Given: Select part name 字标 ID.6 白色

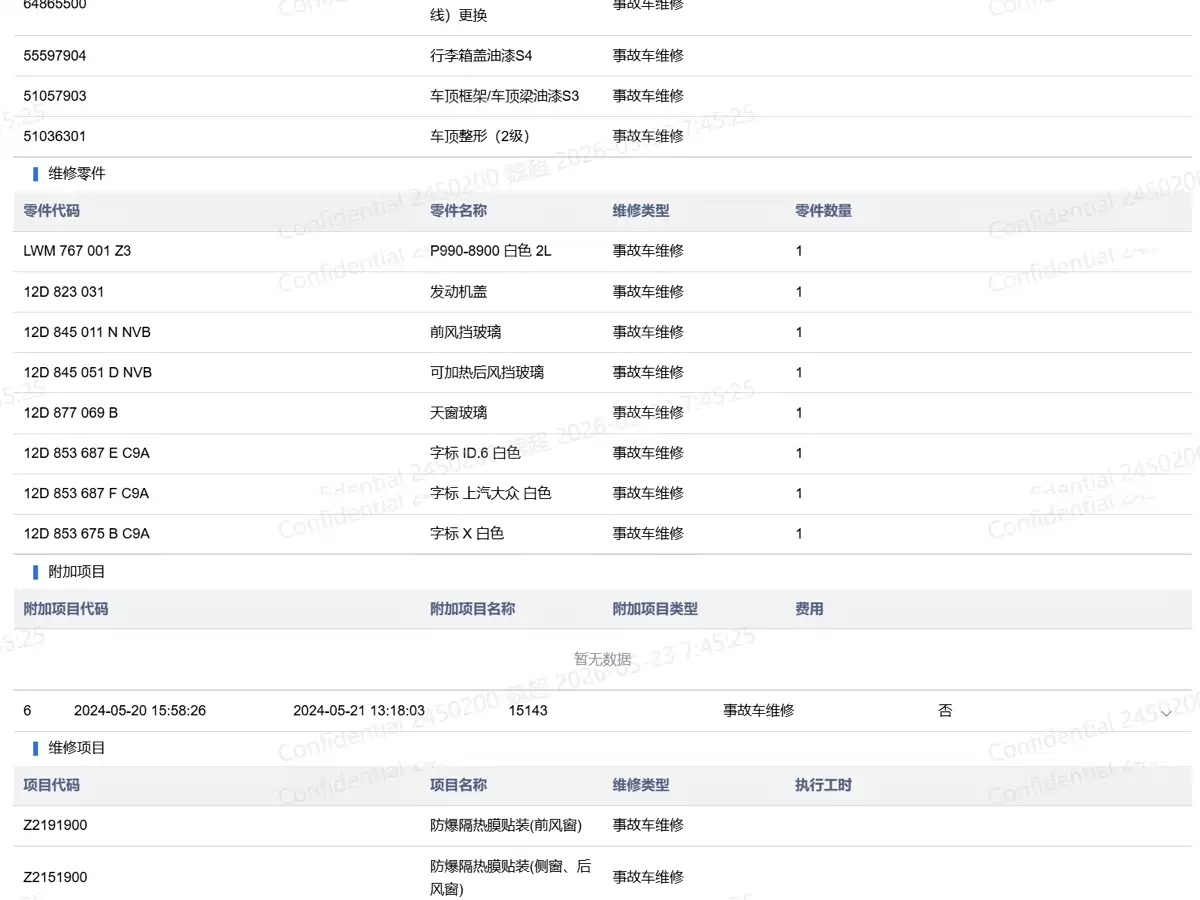Looking at the screenshot, I should (x=475, y=453).
